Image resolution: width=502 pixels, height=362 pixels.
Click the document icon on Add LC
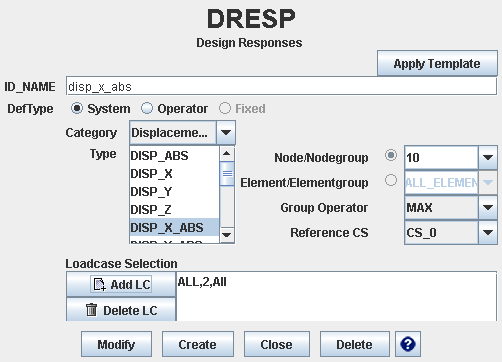point(99,284)
